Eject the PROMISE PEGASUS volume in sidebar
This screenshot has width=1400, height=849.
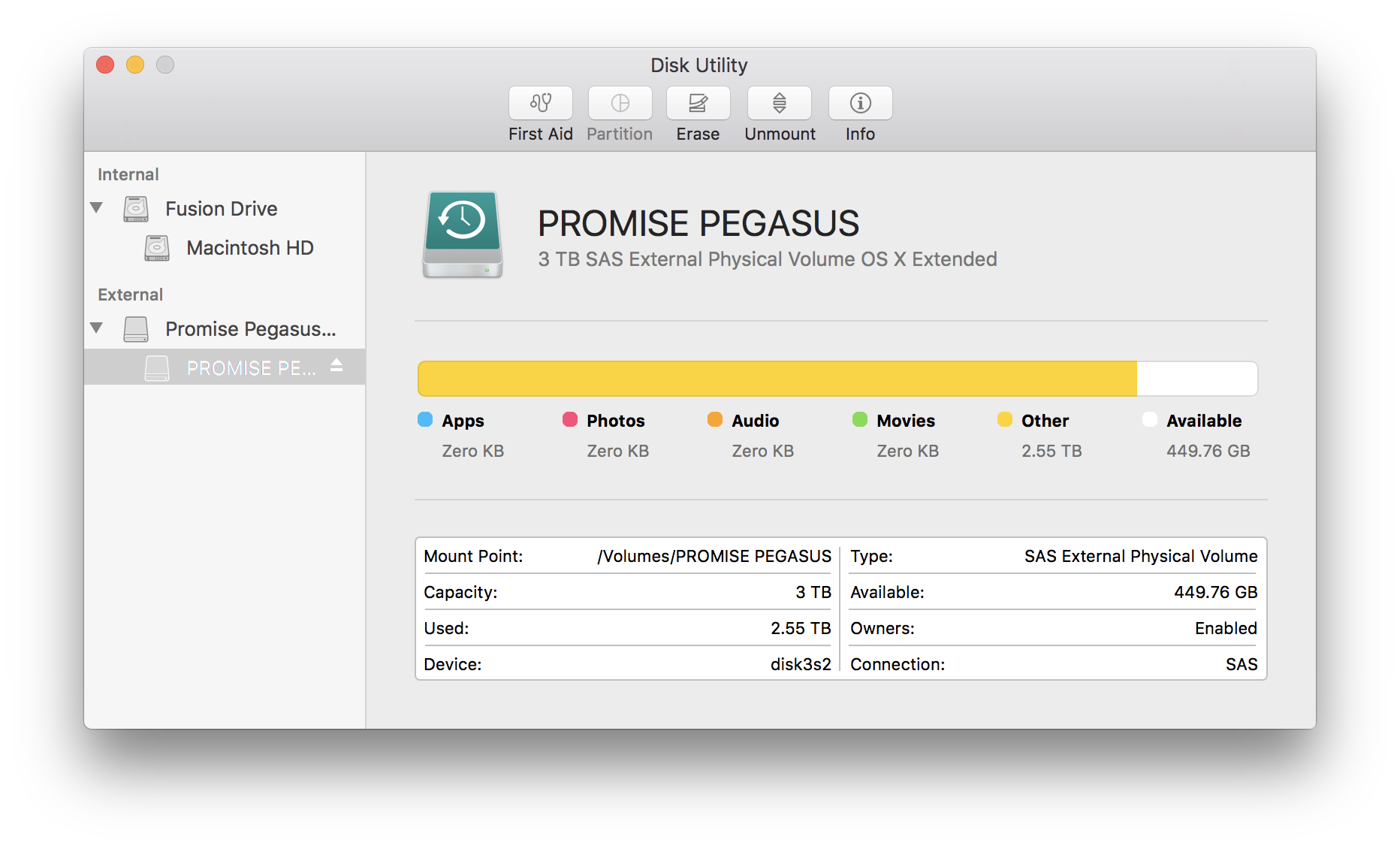pyautogui.click(x=336, y=365)
